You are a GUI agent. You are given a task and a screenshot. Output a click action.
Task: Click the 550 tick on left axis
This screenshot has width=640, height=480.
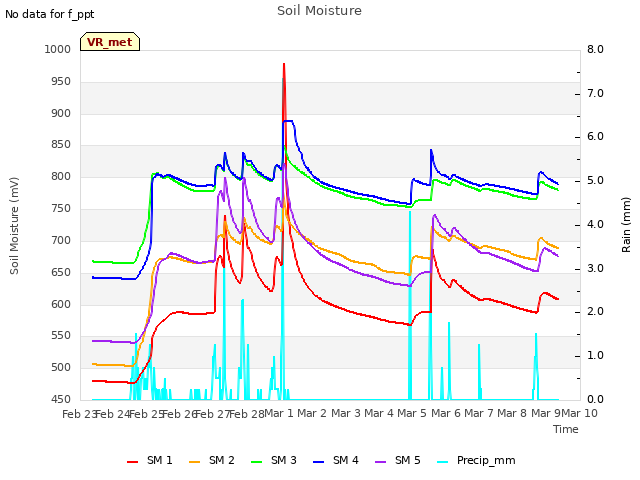point(61,336)
